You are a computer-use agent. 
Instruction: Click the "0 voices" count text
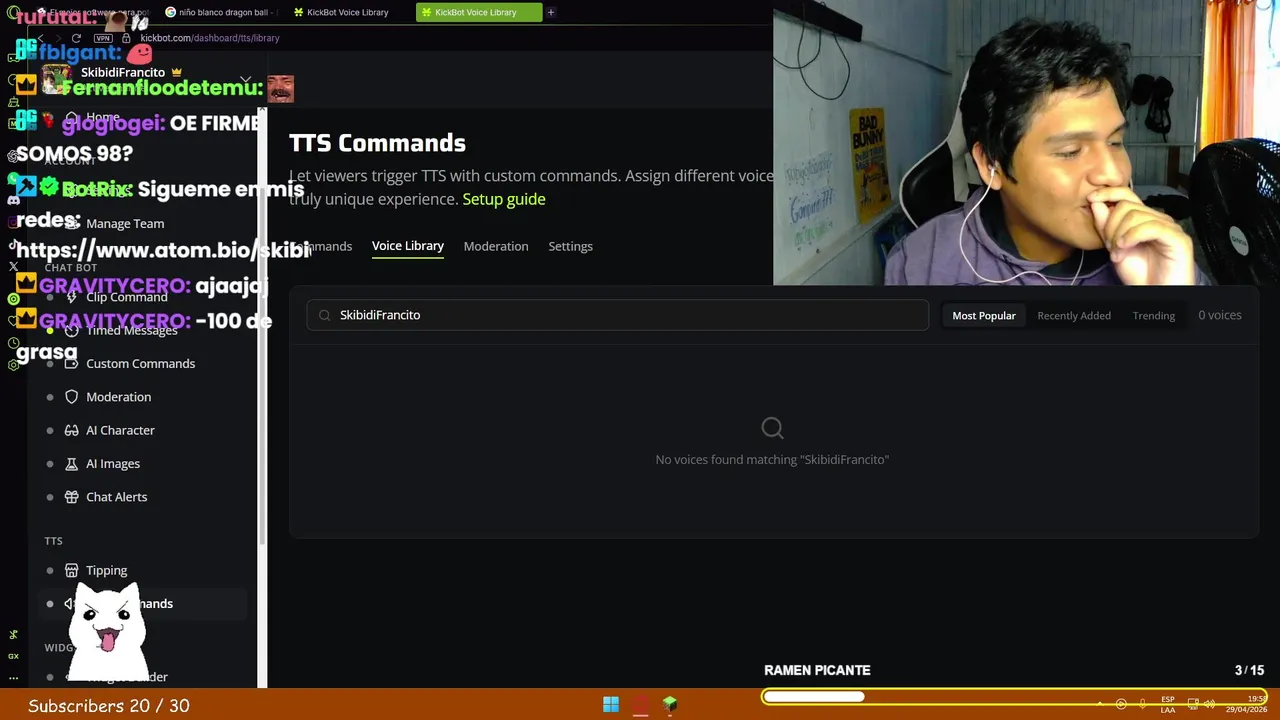[x=1220, y=315]
